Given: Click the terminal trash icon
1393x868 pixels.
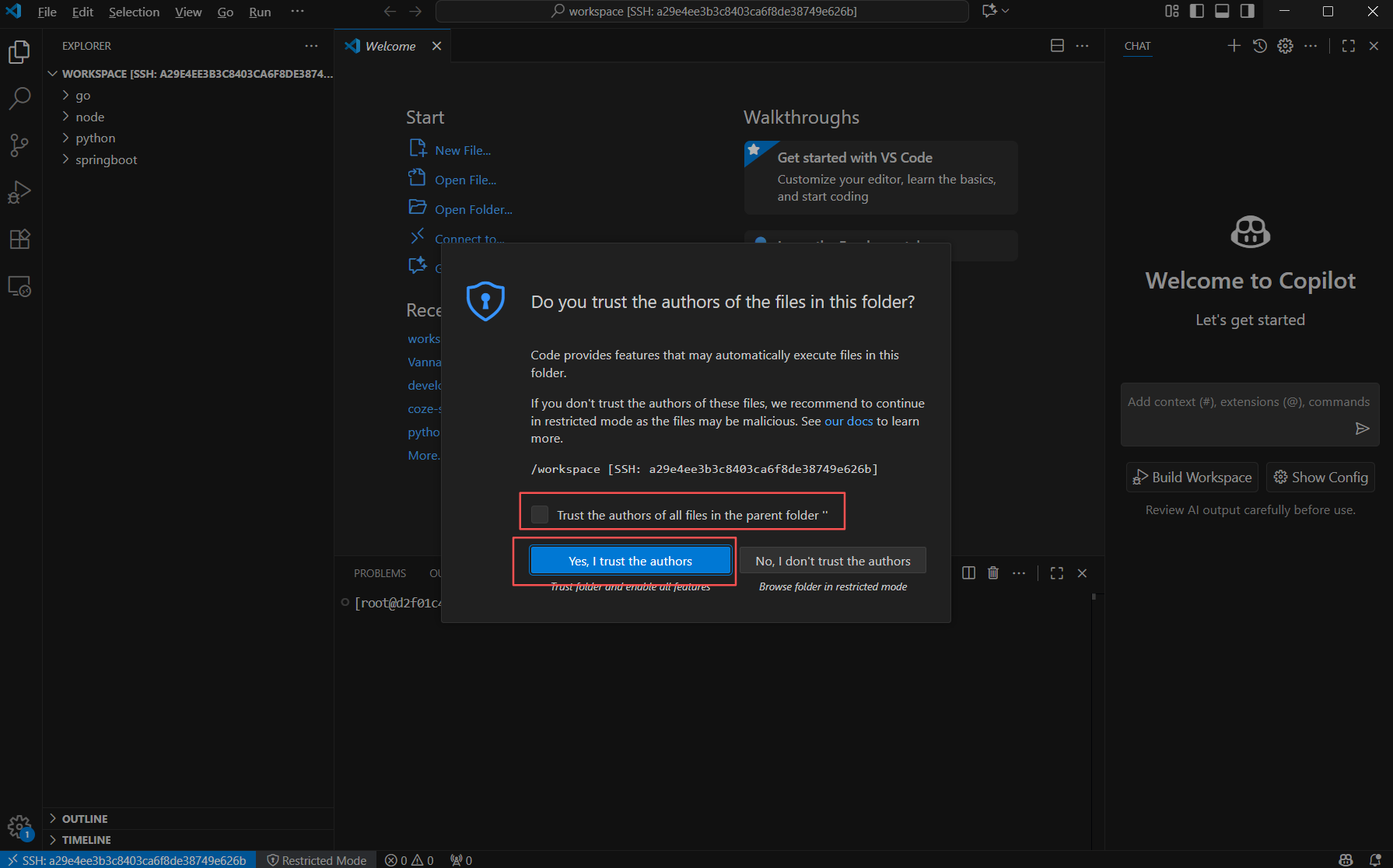Looking at the screenshot, I should pyautogui.click(x=993, y=573).
